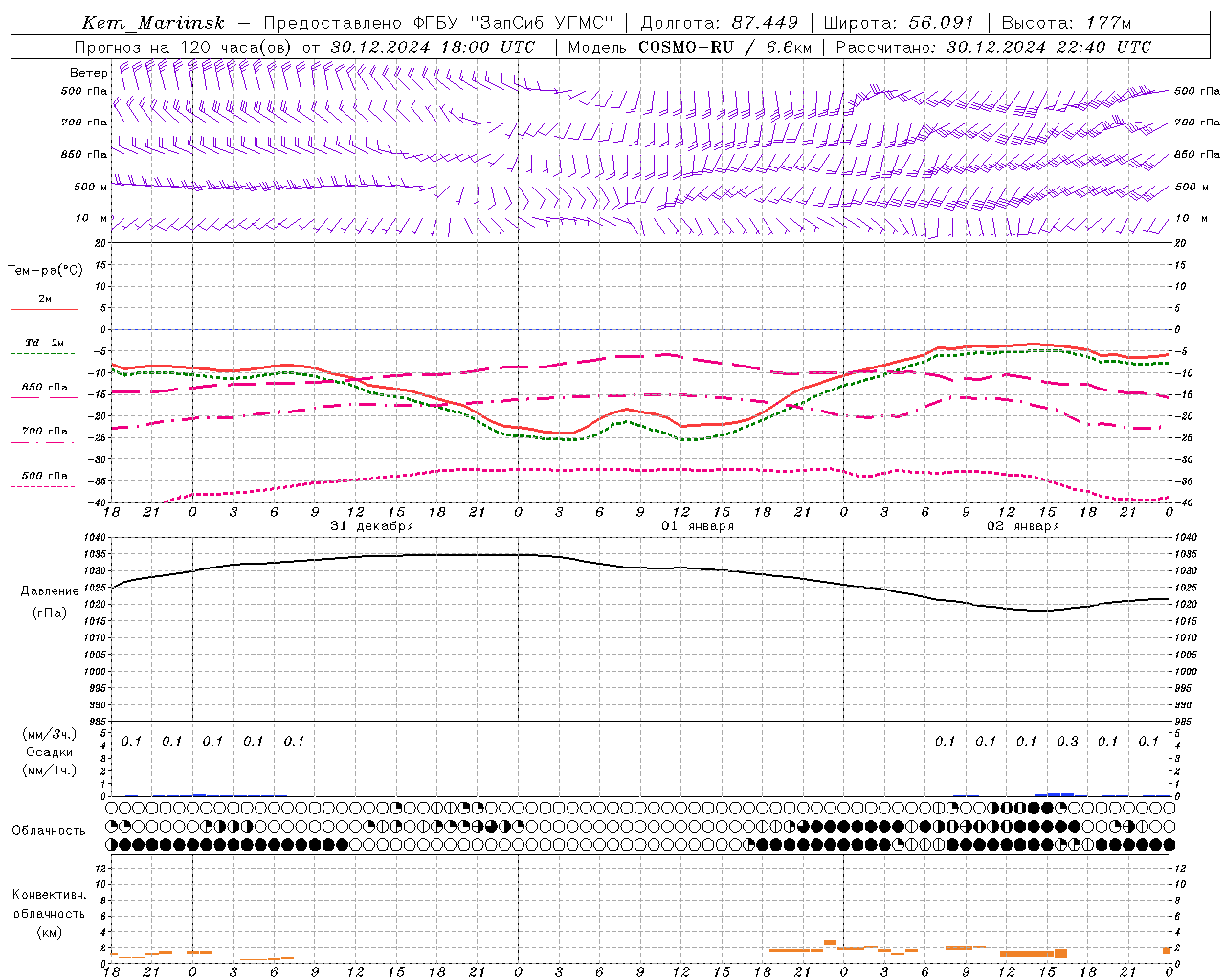Click the "Облачность" cloud cover label
The height and width of the screenshot is (980, 1225).
49,830
